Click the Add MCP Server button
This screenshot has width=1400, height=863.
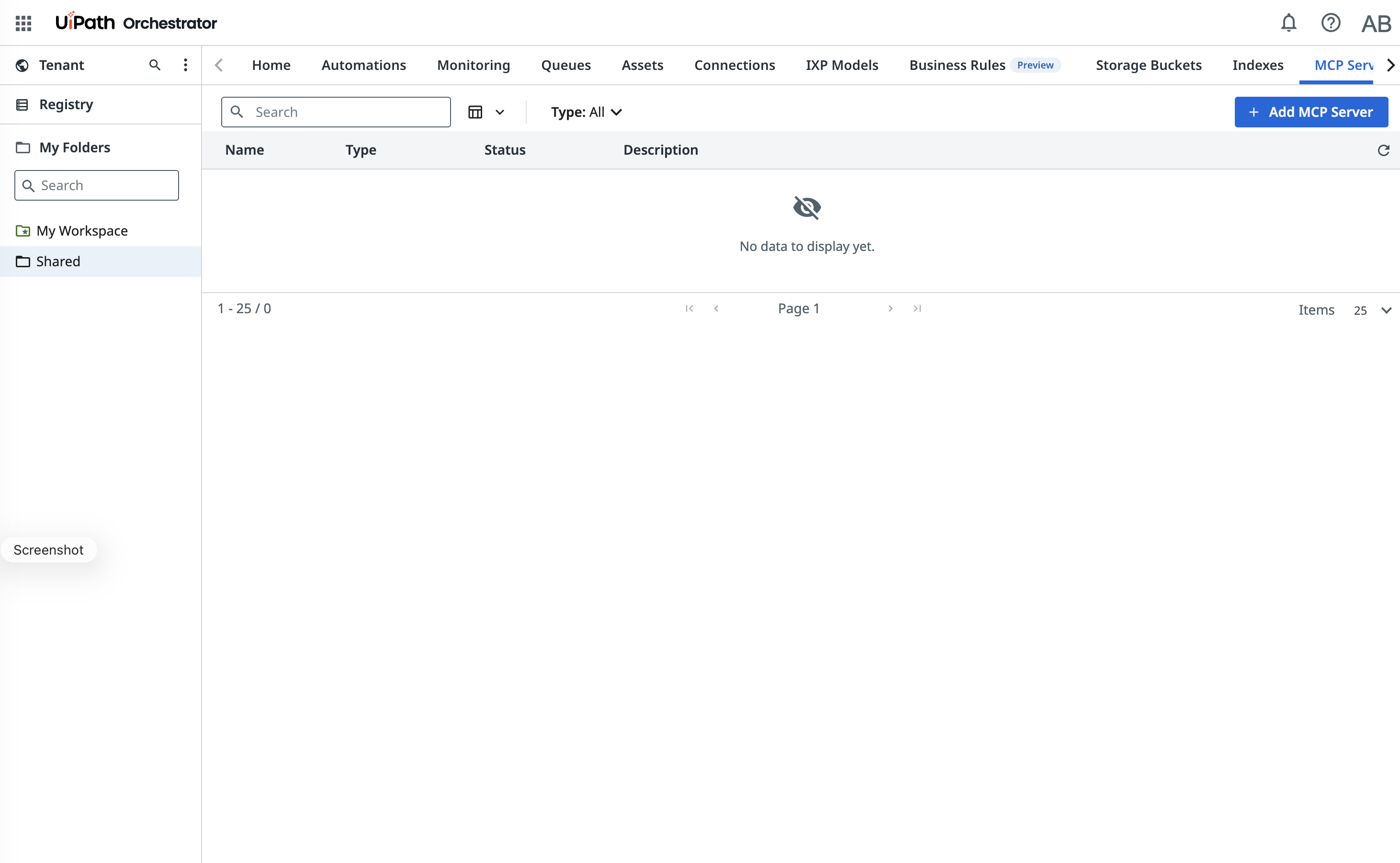[x=1311, y=112]
